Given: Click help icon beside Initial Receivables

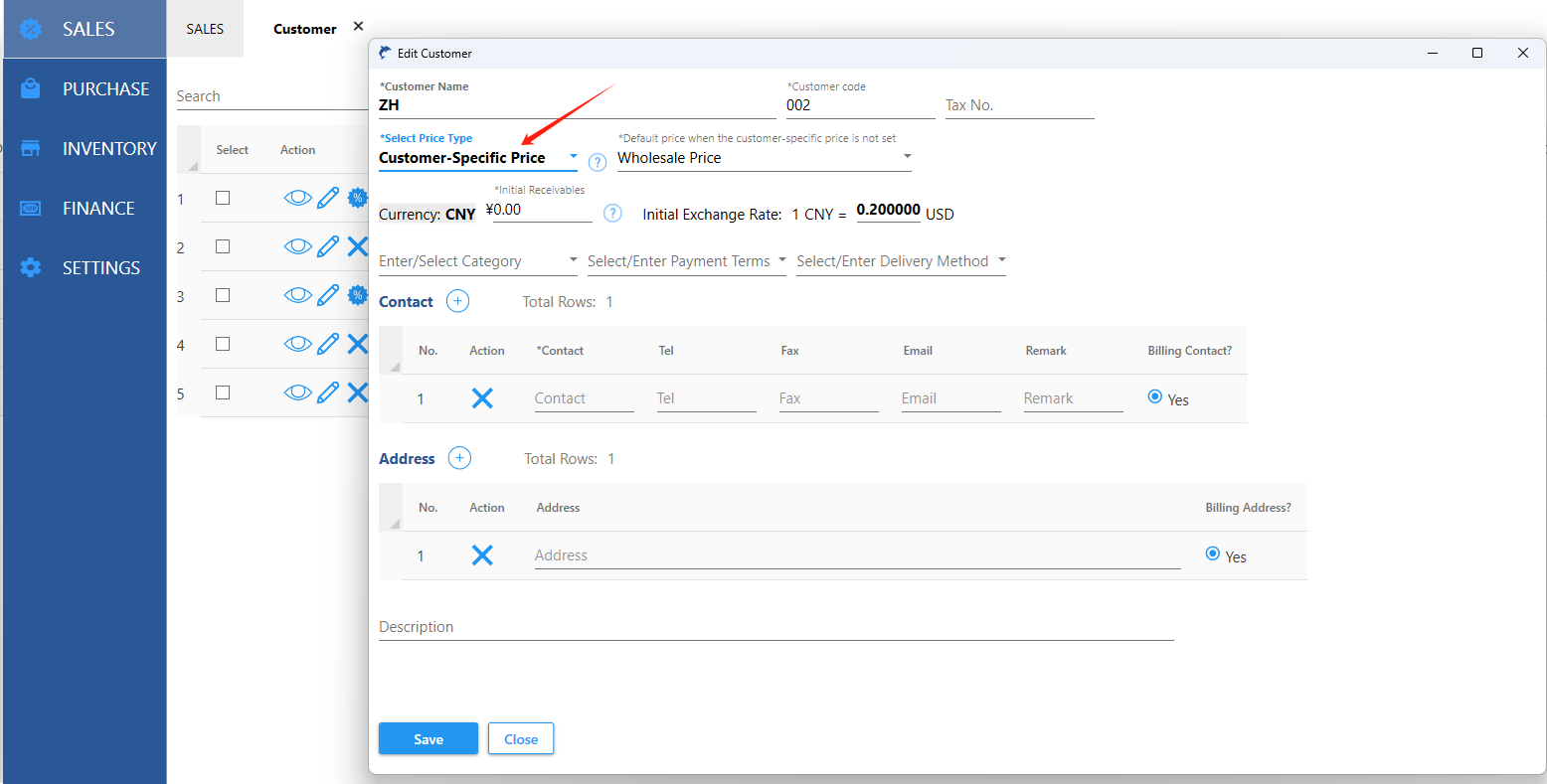Looking at the screenshot, I should point(613,213).
